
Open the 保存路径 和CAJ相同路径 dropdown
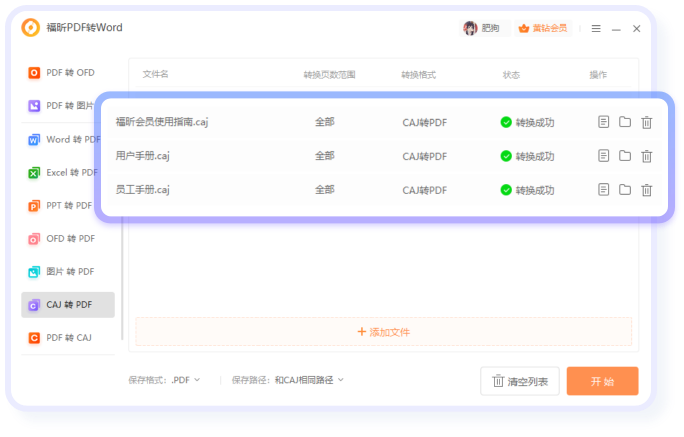click(309, 380)
